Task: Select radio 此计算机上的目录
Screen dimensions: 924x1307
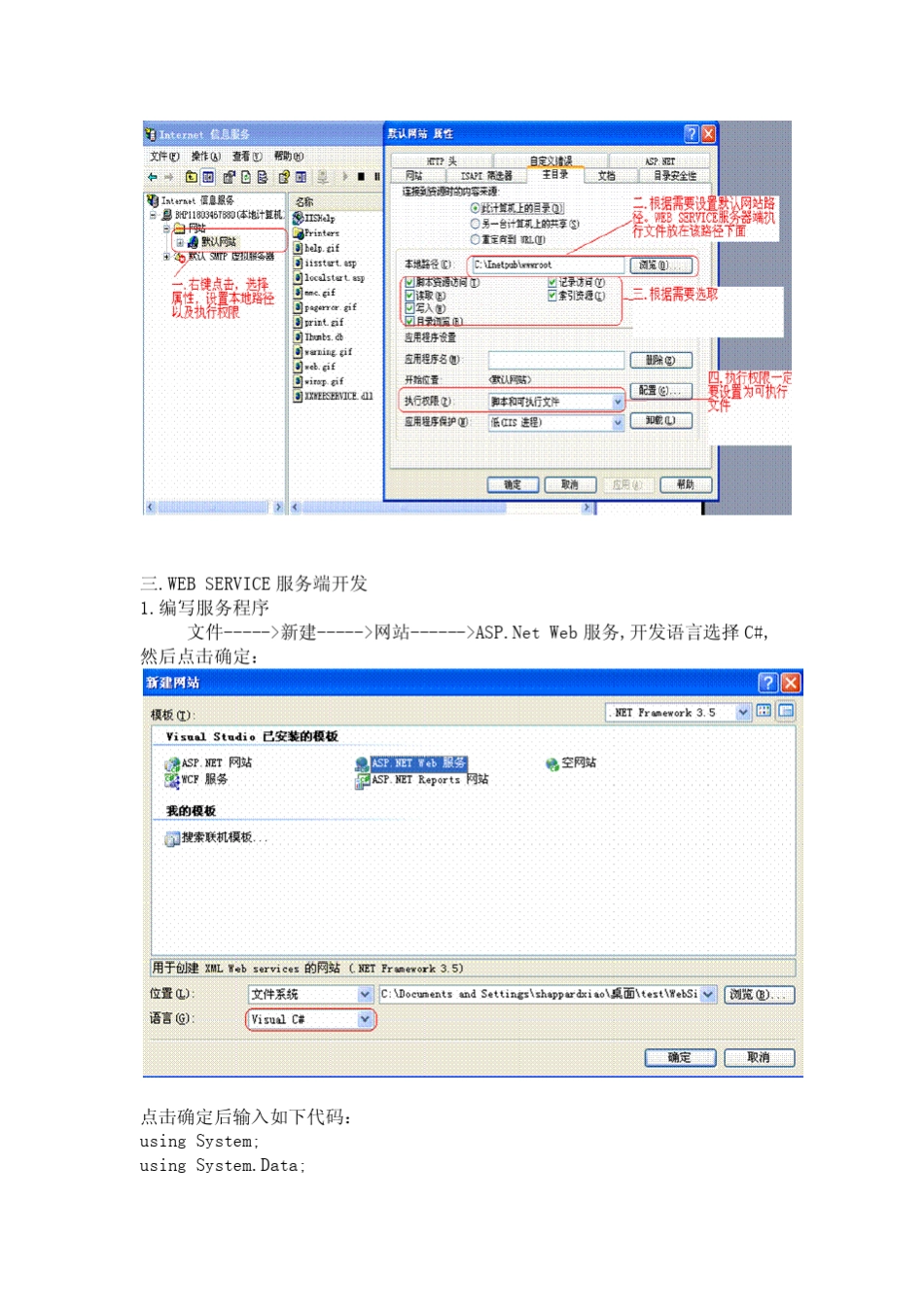Action: click(x=476, y=208)
